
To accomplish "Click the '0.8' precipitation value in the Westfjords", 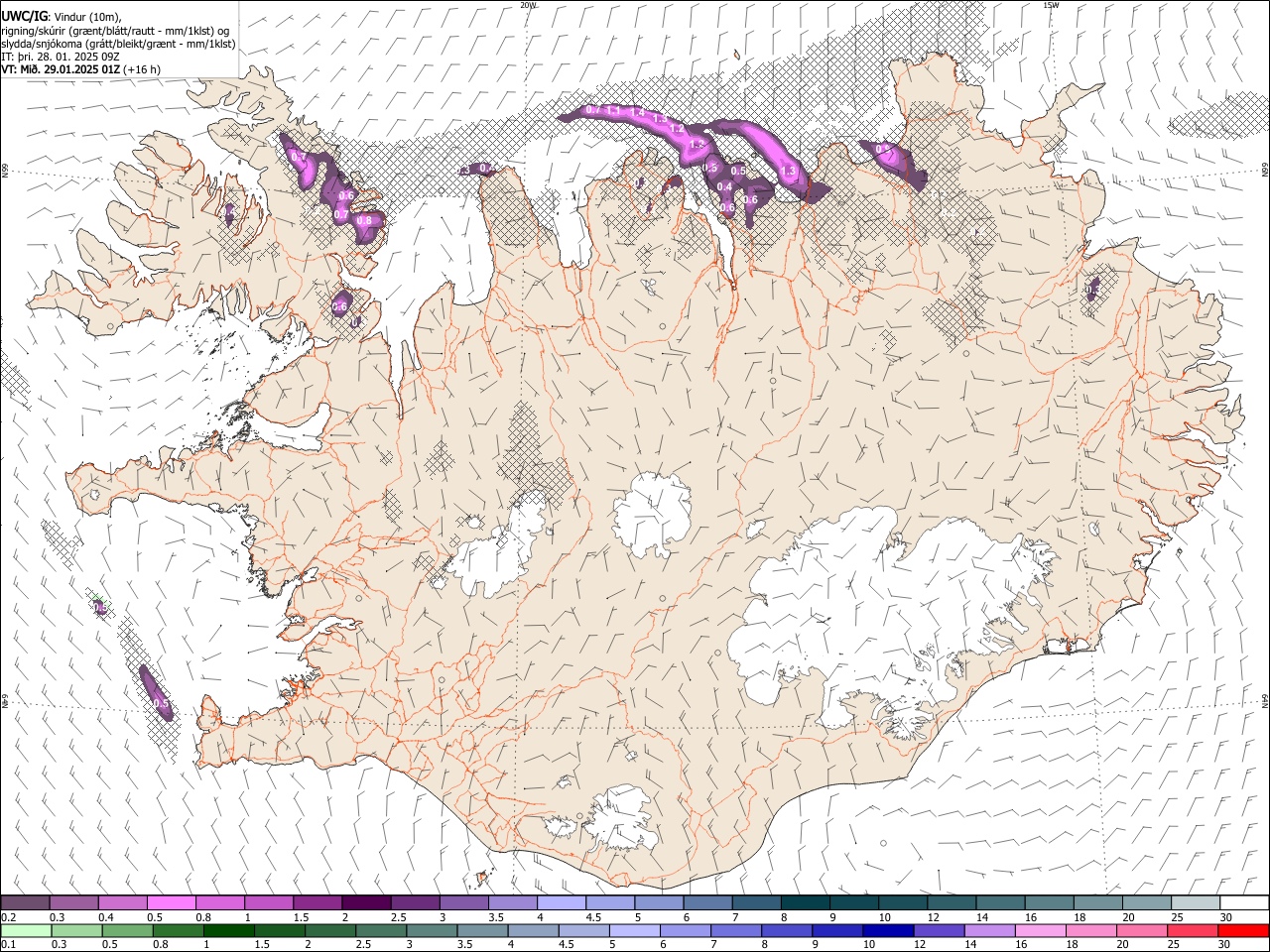I will (364, 220).
